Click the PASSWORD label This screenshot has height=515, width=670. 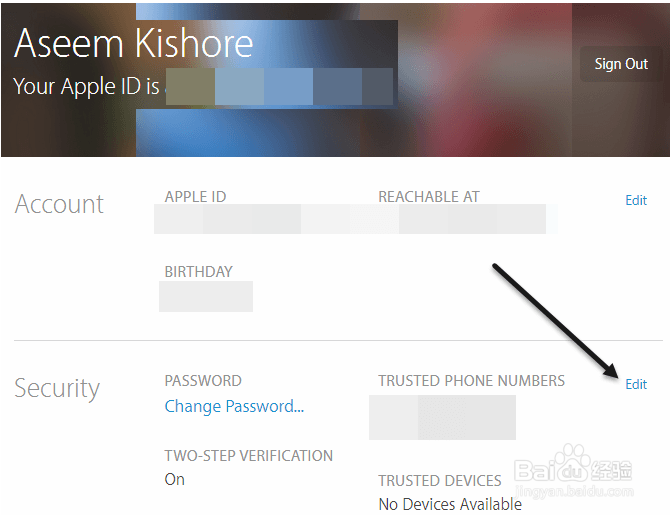click(x=203, y=381)
